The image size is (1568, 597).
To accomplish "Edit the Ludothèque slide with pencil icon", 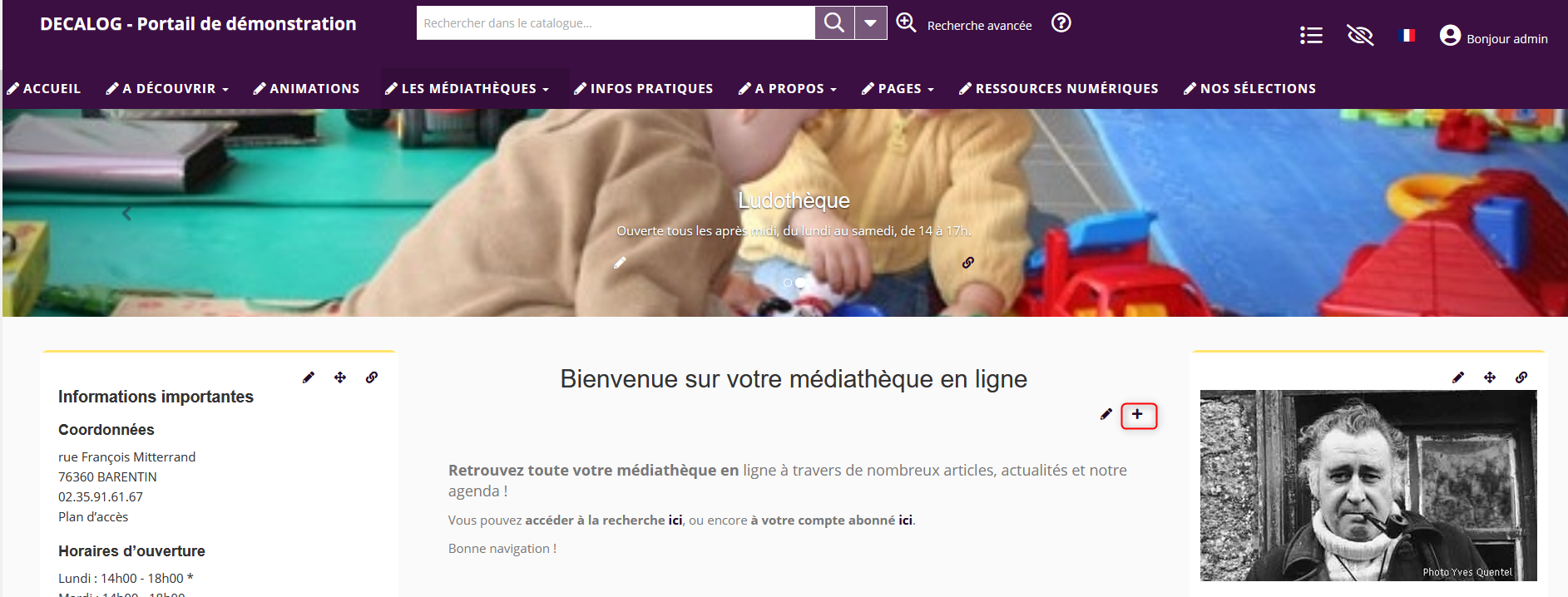I will point(620,263).
